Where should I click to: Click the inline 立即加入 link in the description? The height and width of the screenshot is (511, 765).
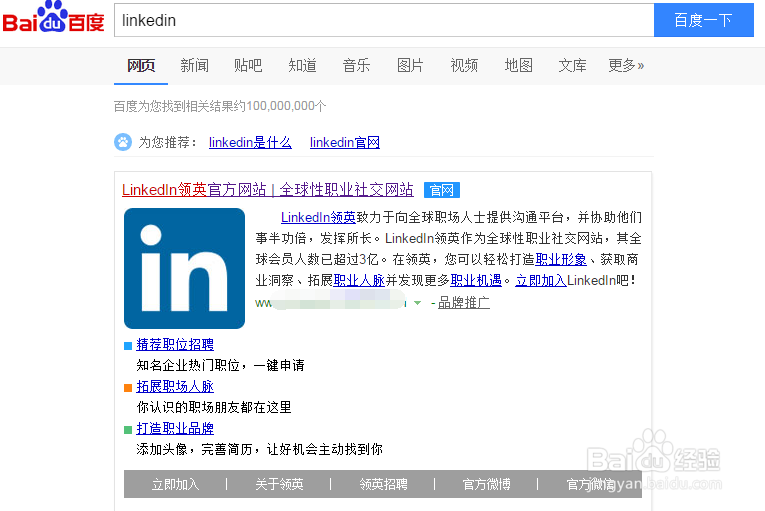541,280
